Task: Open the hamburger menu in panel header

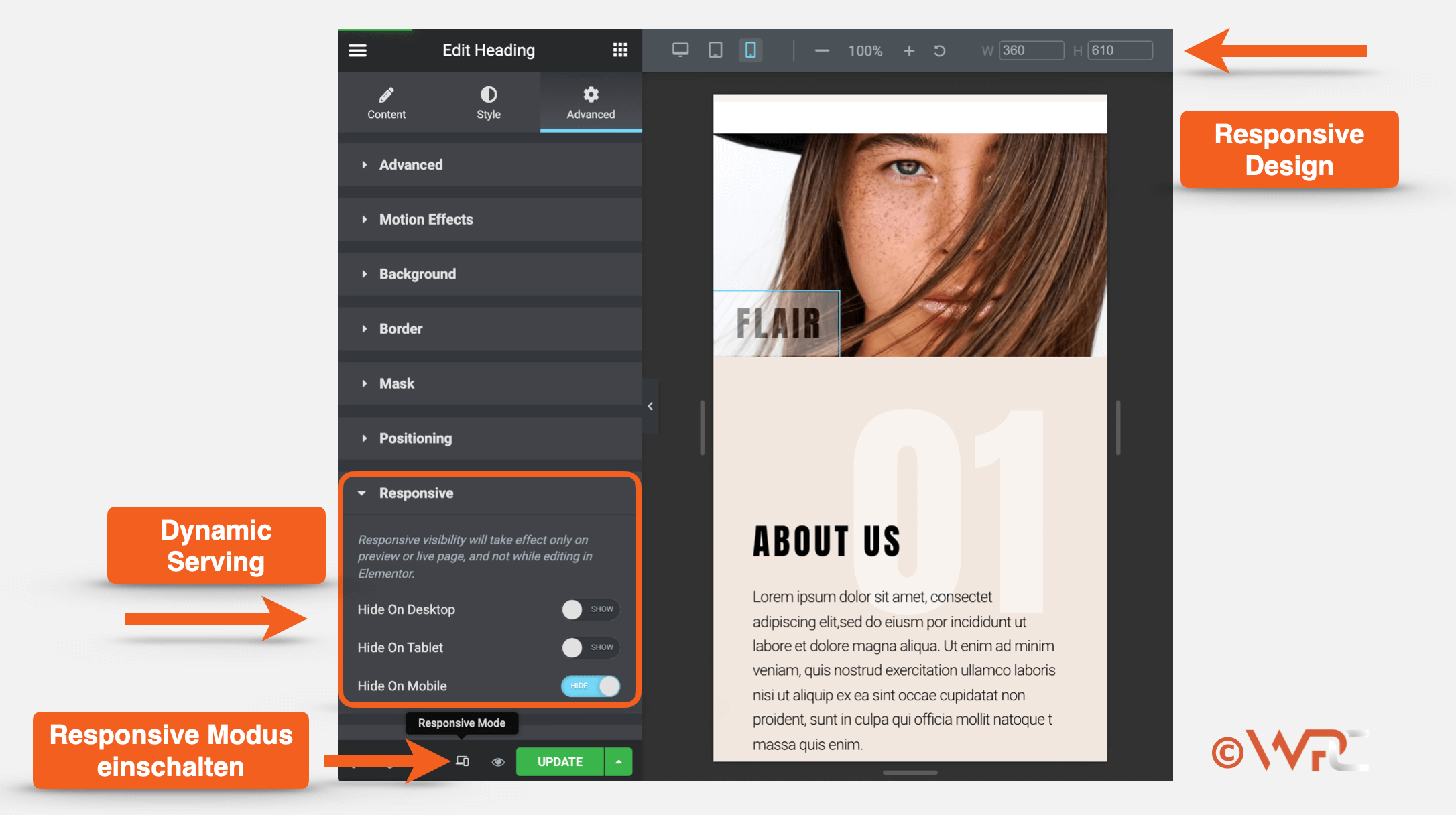Action: 357,50
